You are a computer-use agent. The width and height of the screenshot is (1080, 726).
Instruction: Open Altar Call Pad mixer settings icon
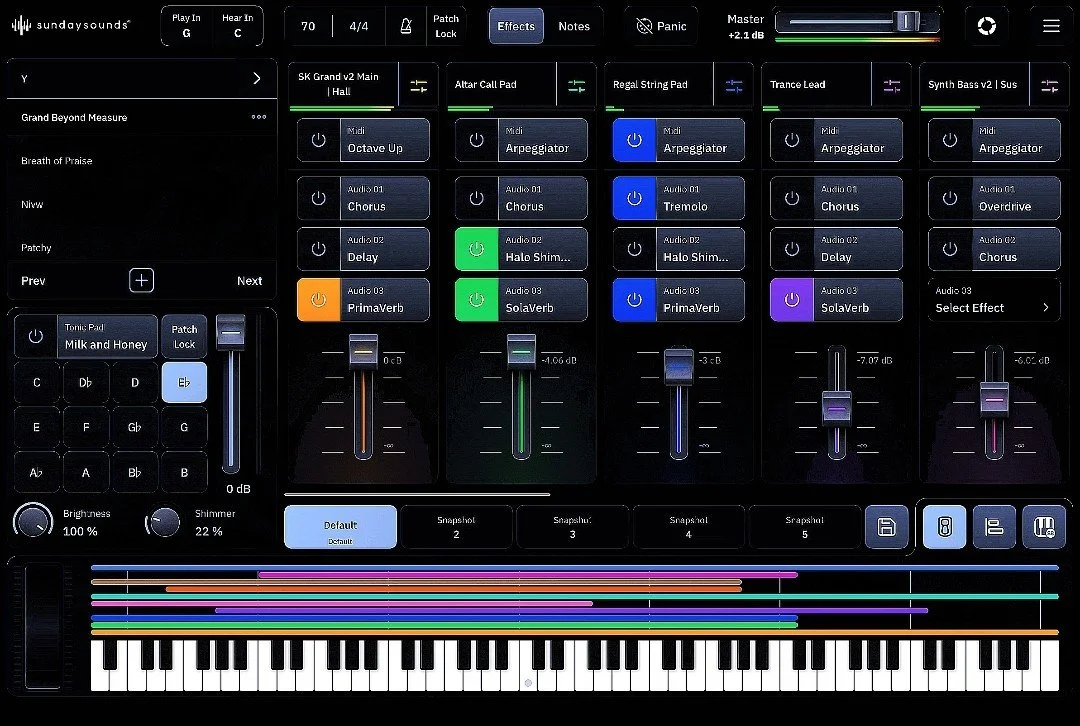(577, 86)
